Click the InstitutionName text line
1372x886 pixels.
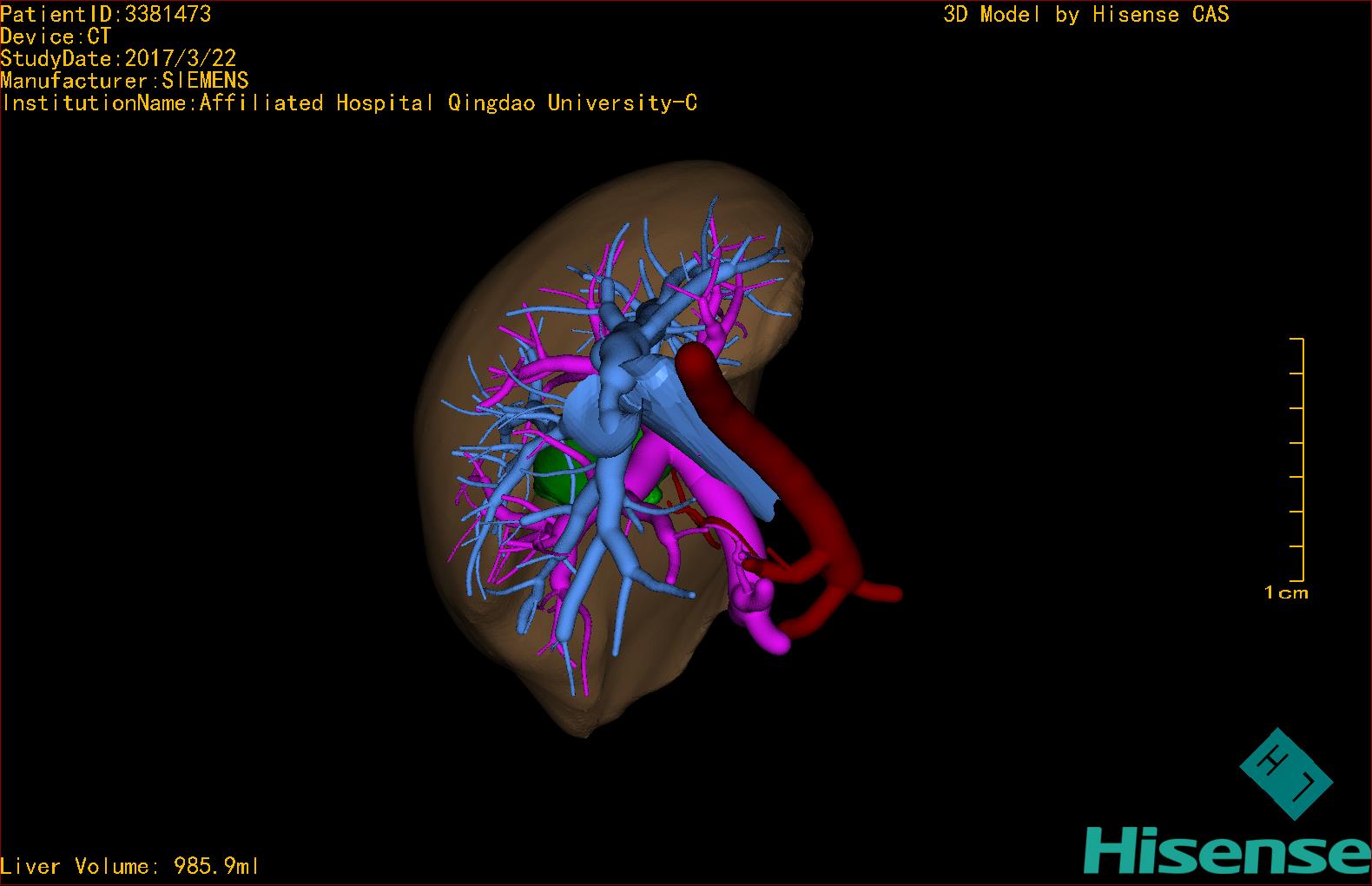(x=348, y=103)
